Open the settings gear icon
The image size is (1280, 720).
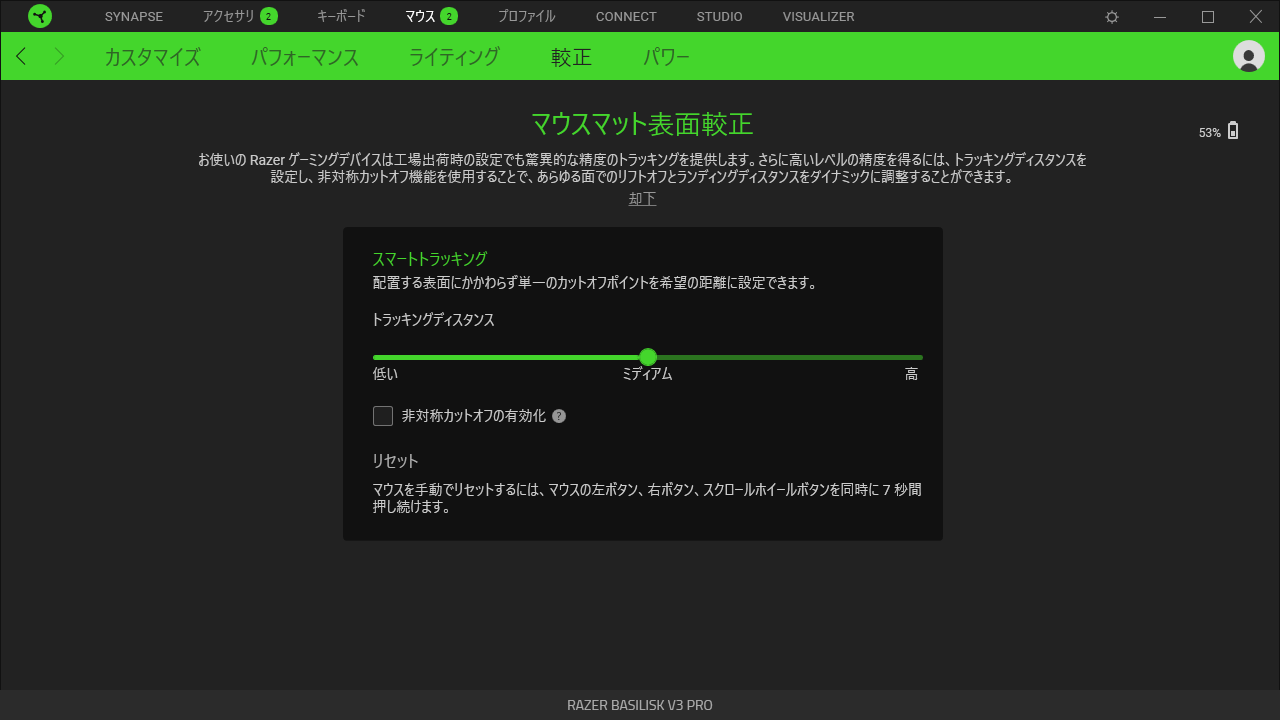(x=1112, y=17)
